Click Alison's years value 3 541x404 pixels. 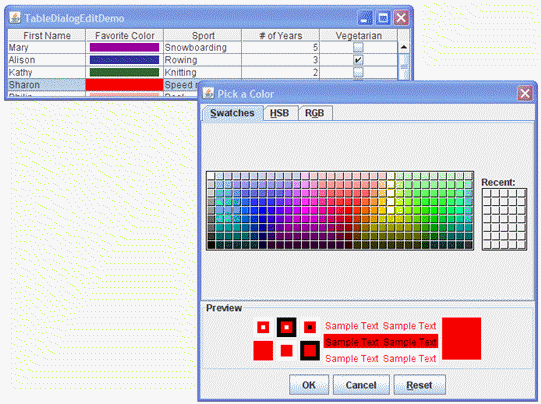point(281,60)
